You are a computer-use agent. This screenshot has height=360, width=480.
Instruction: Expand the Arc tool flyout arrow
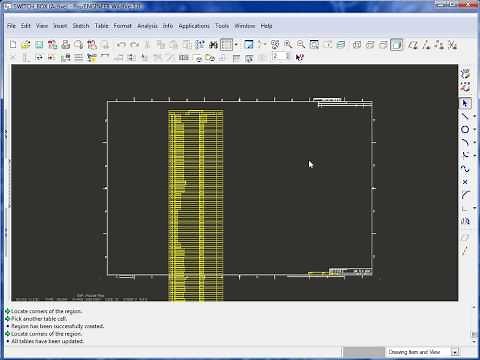click(475, 142)
